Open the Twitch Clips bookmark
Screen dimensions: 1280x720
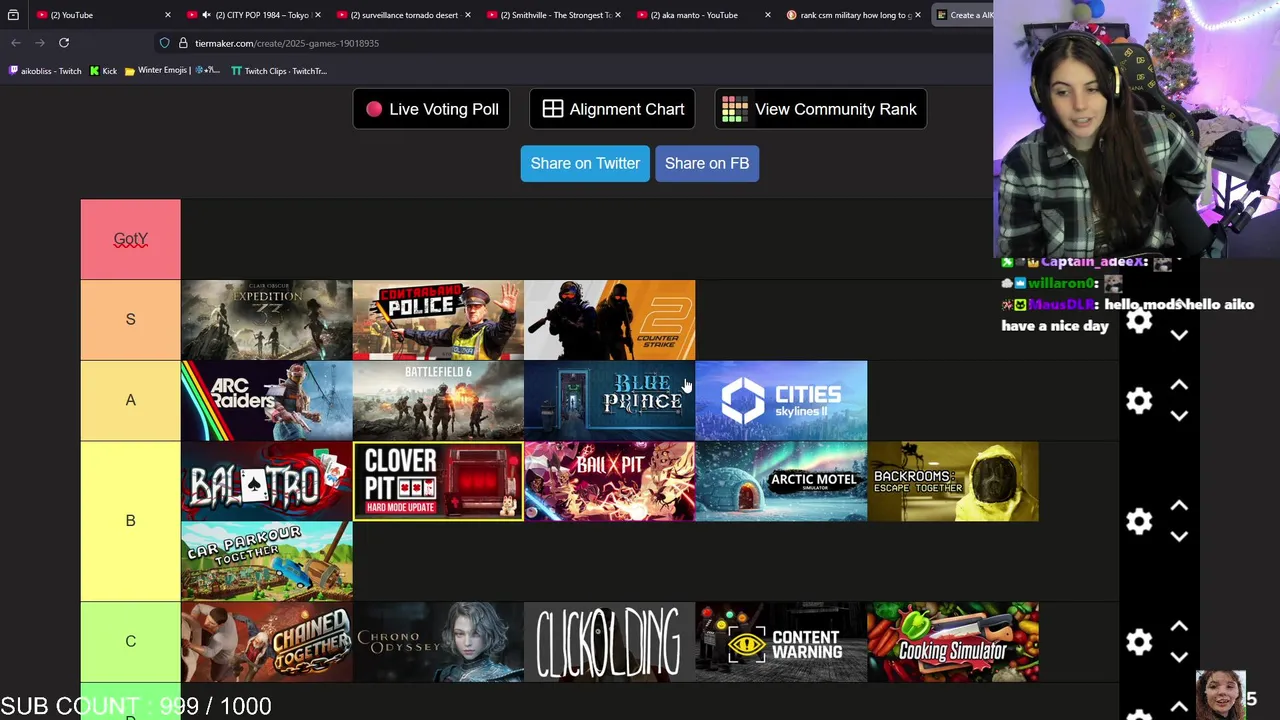click(279, 71)
